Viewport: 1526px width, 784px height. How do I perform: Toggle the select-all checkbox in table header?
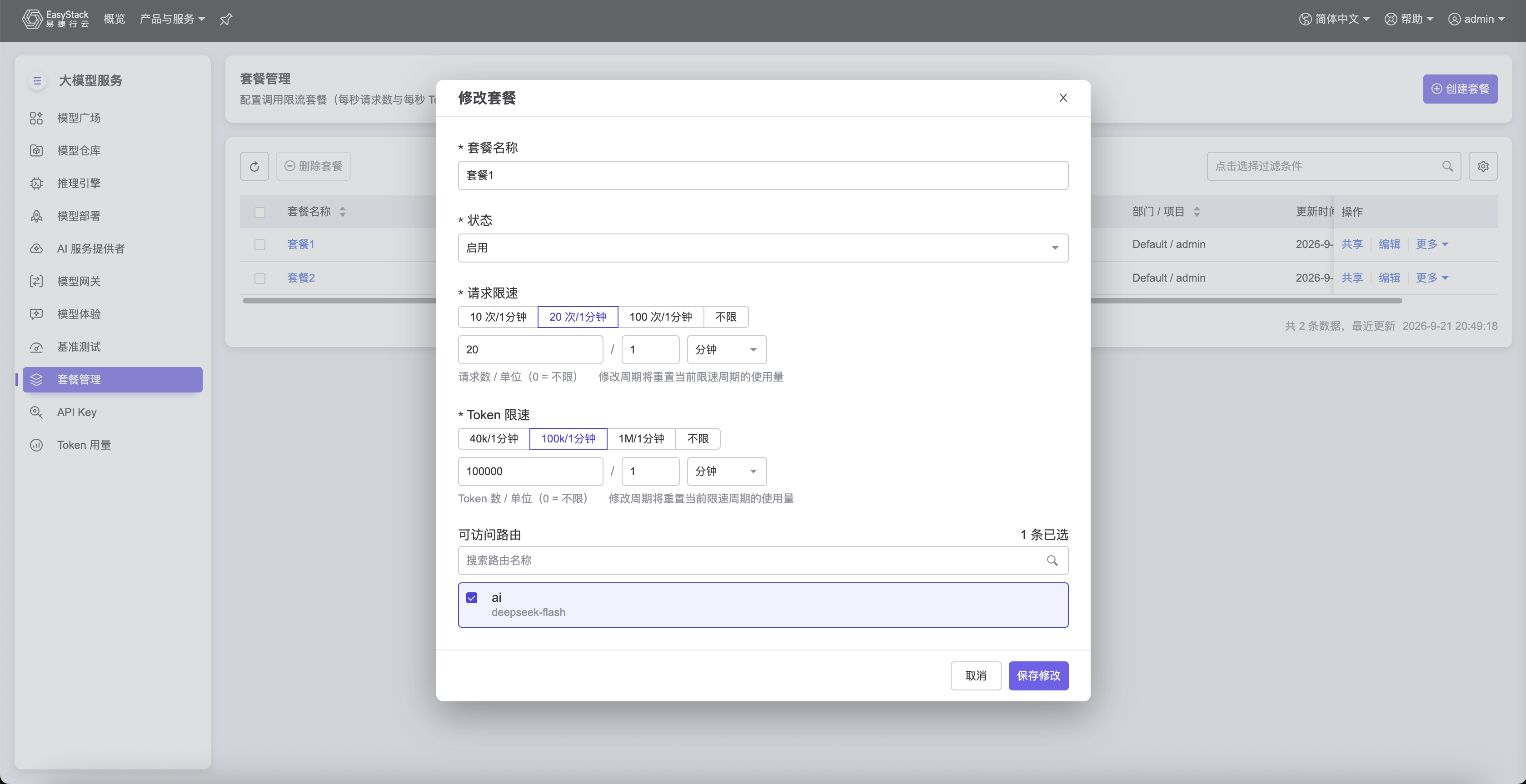point(259,212)
